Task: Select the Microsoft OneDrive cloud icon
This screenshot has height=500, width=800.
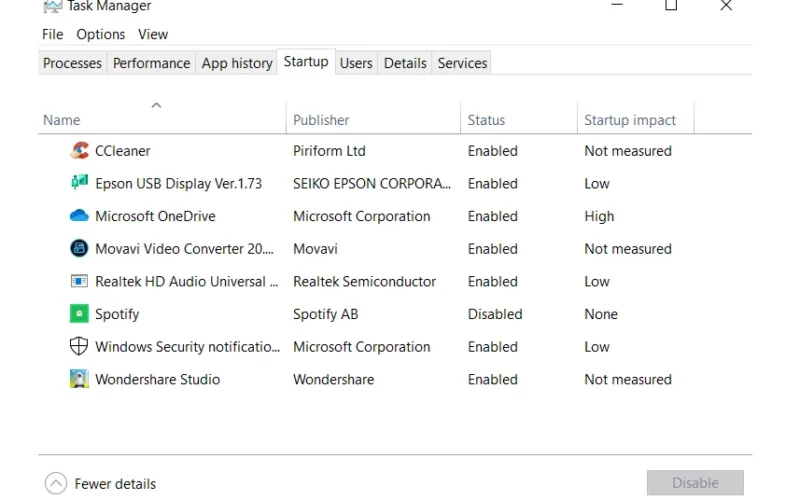Action: (x=79, y=215)
